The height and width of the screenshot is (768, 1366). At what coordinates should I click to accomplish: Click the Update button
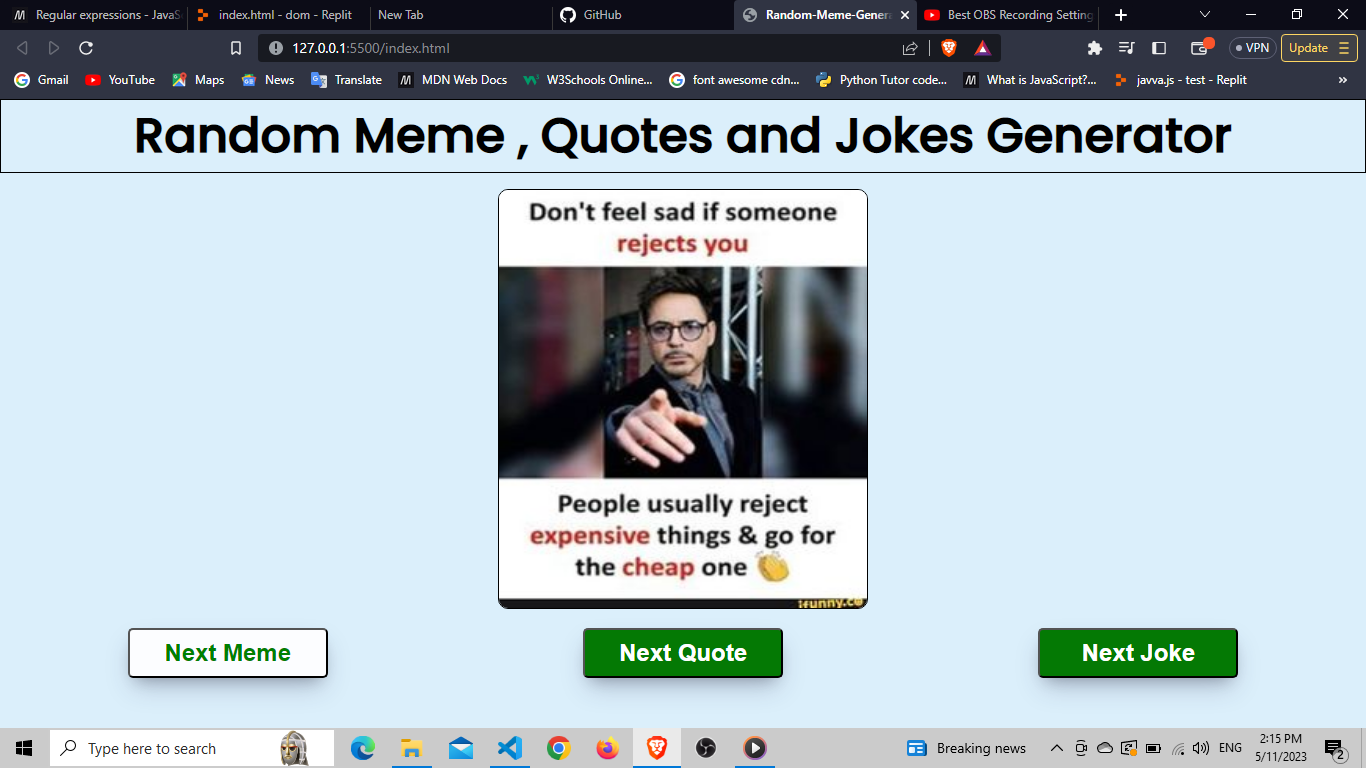pos(1319,48)
